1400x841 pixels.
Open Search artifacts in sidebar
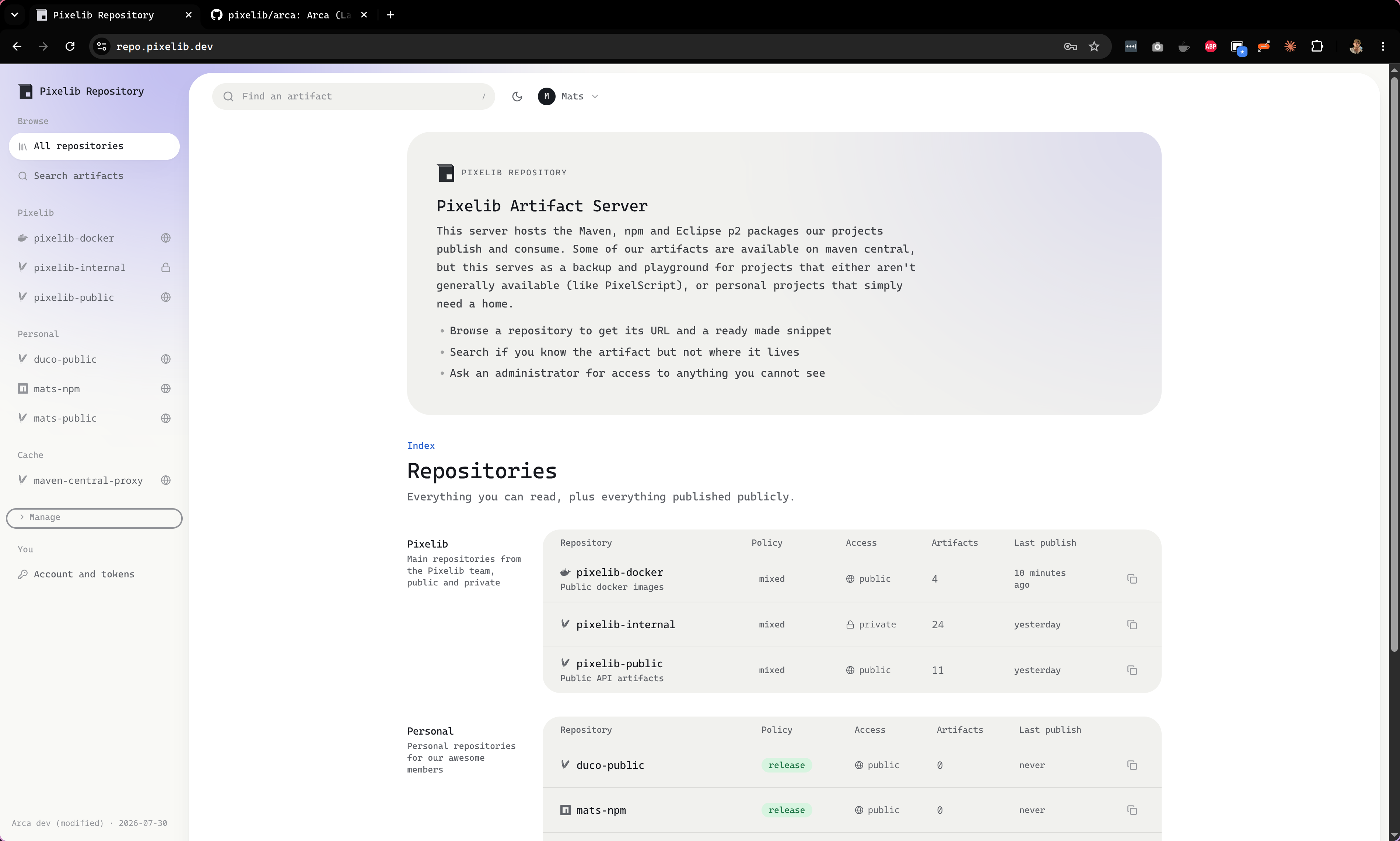coord(94,176)
